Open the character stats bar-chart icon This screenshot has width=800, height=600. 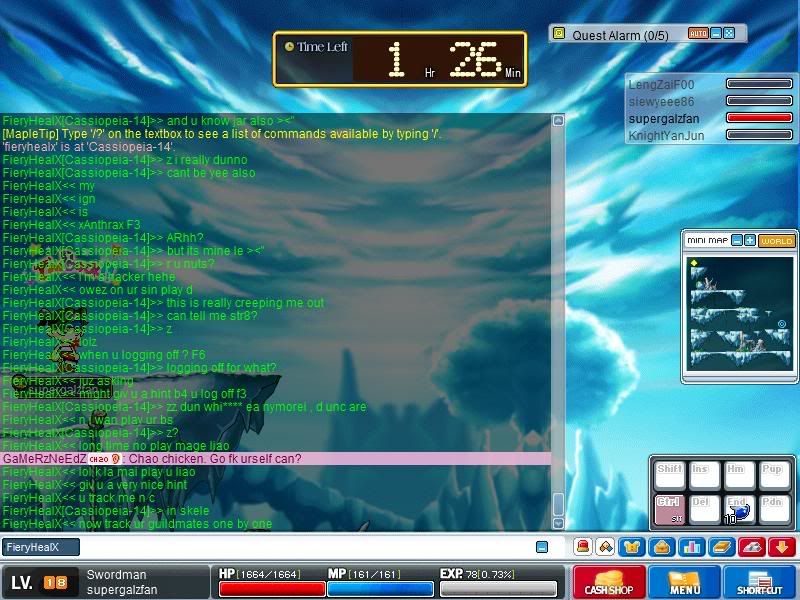tap(690, 547)
